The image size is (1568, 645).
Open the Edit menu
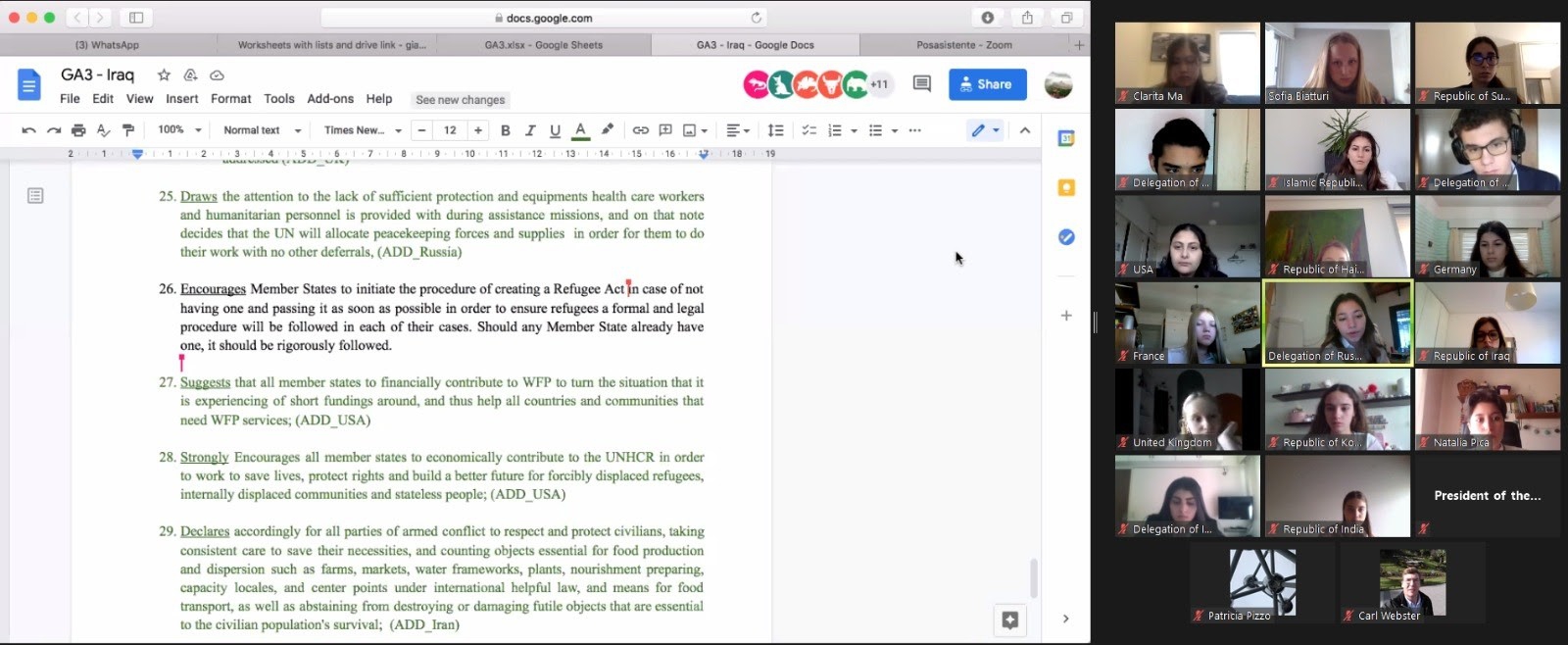(x=103, y=99)
